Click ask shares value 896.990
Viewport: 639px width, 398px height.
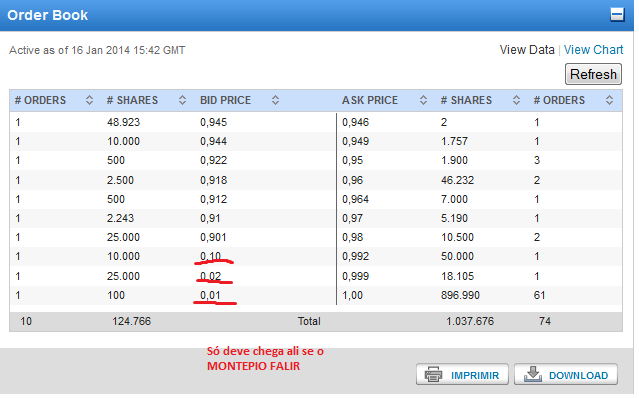[460, 295]
